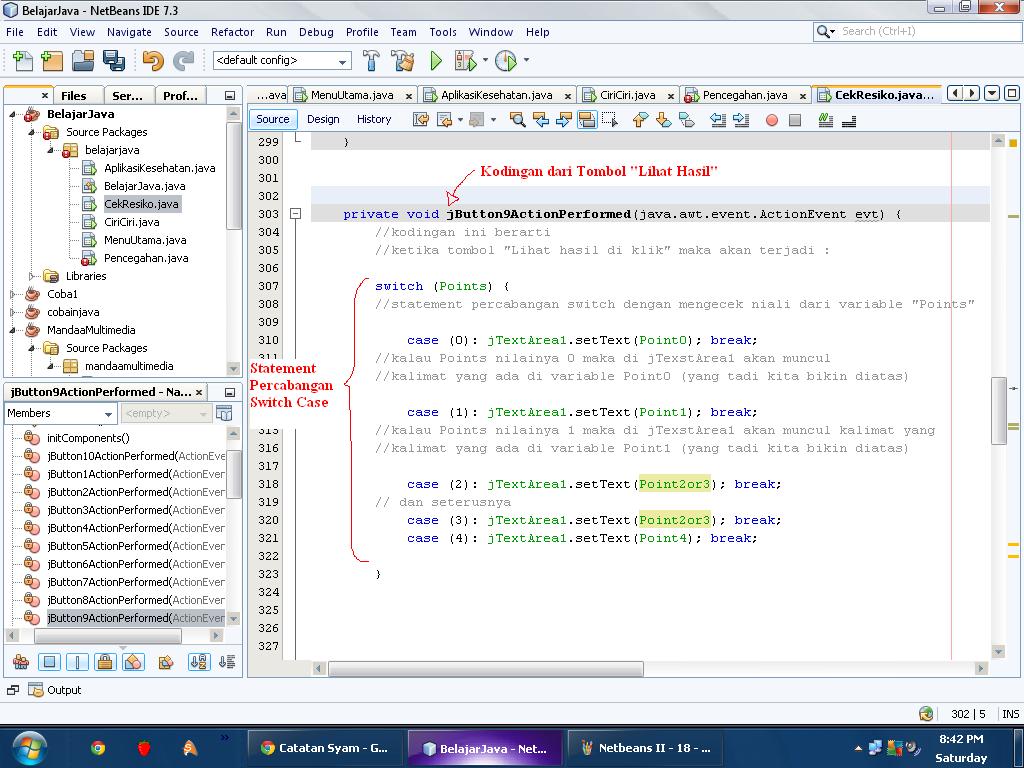The width and height of the screenshot is (1024, 768).
Task: Open the Members dropdown in Navigator
Action: pyautogui.click(x=108, y=414)
